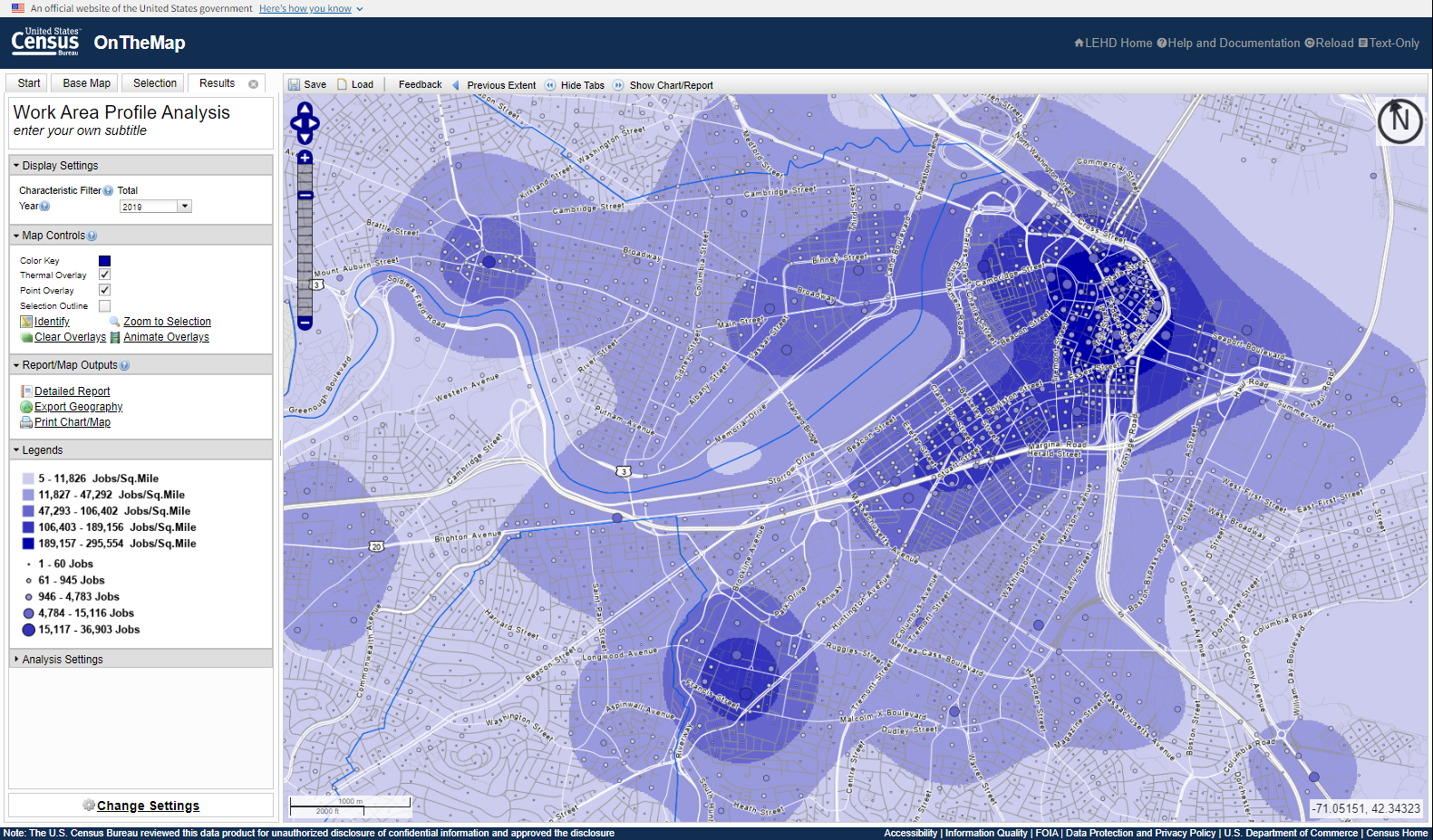Click the Color Key blue swatch
Screen dimensions: 1433x840
click(105, 260)
